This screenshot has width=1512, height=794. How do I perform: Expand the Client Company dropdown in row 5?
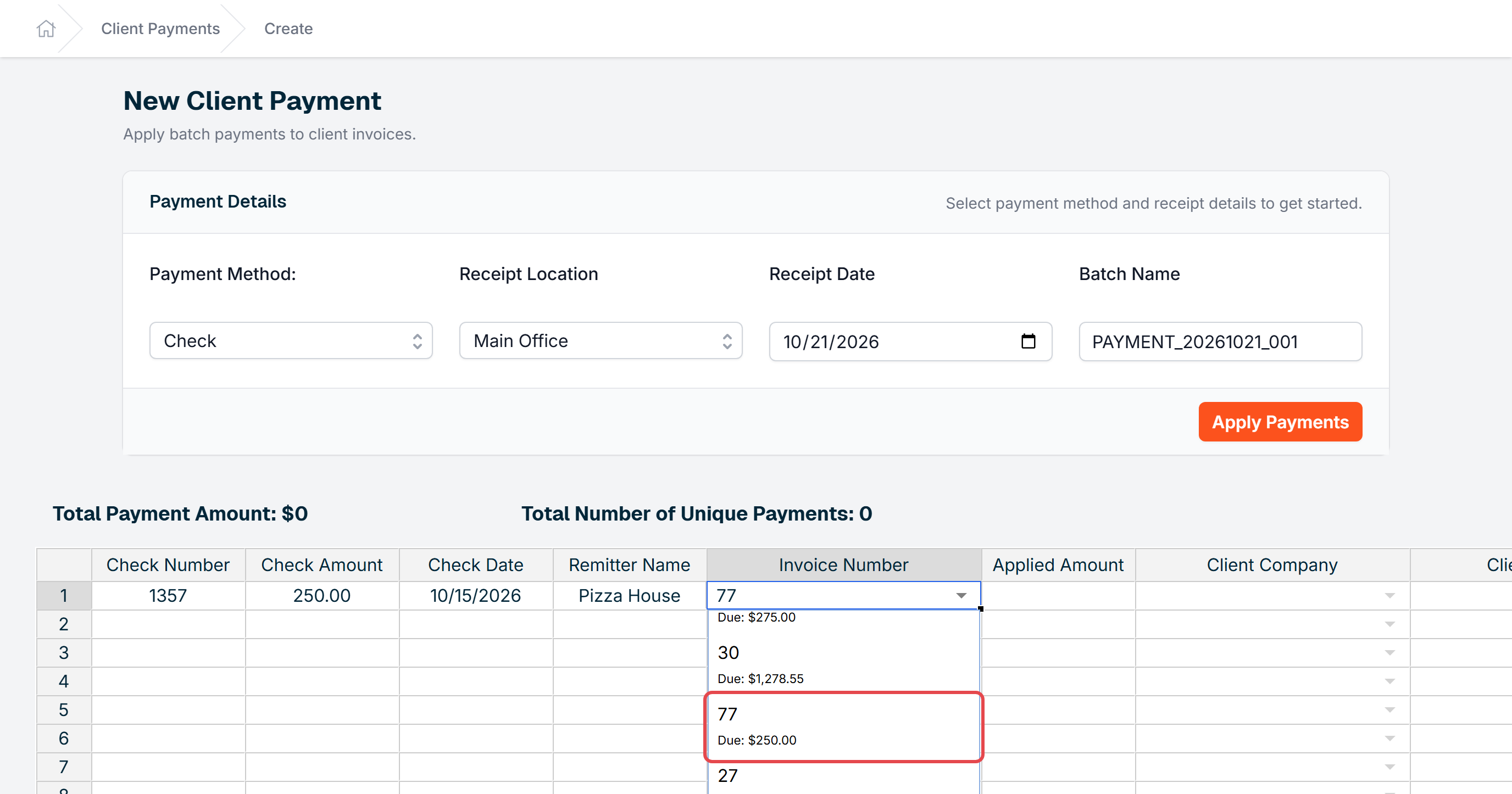coord(1389,710)
